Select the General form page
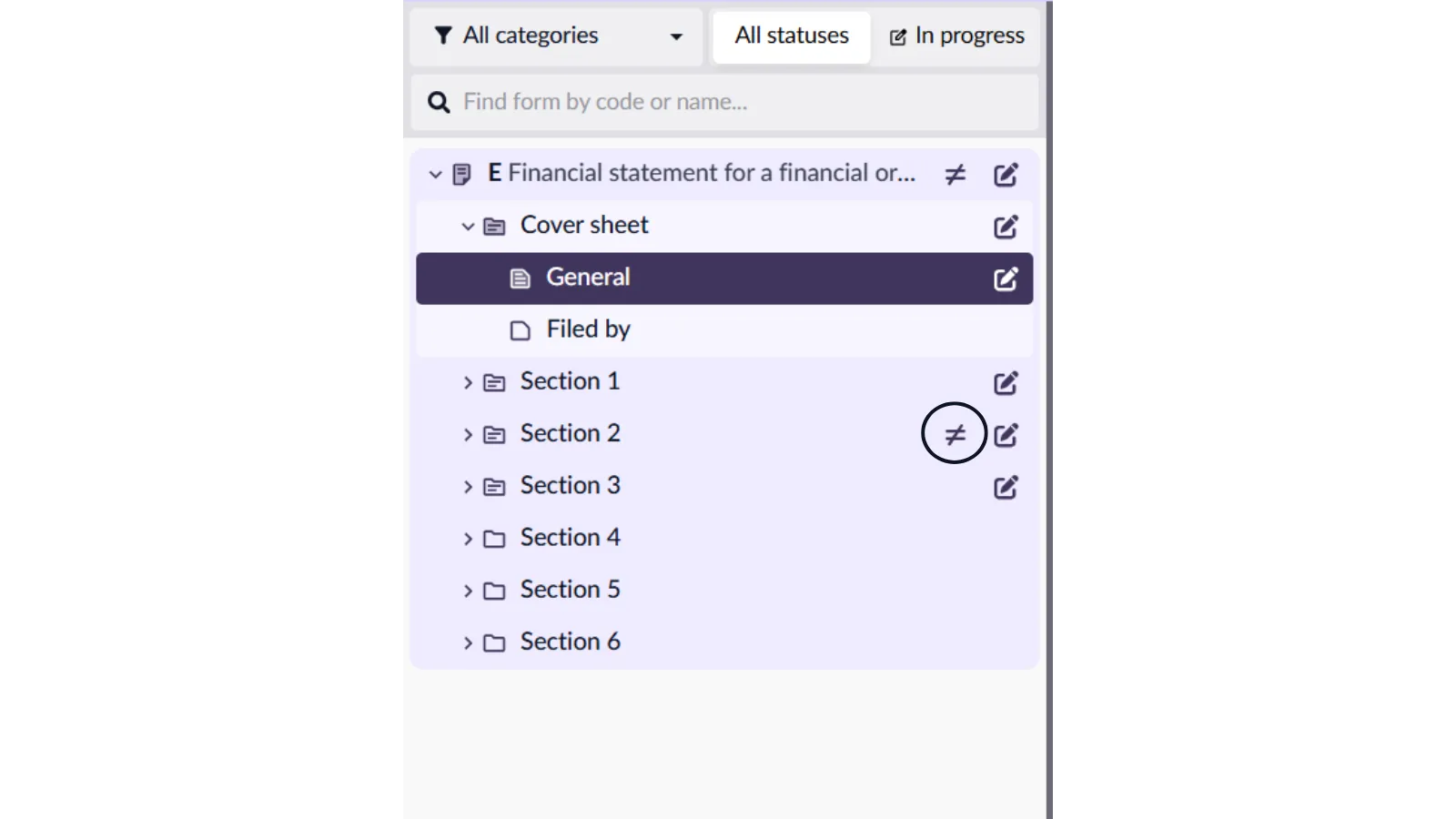The height and width of the screenshot is (819, 1456). pyautogui.click(x=588, y=278)
